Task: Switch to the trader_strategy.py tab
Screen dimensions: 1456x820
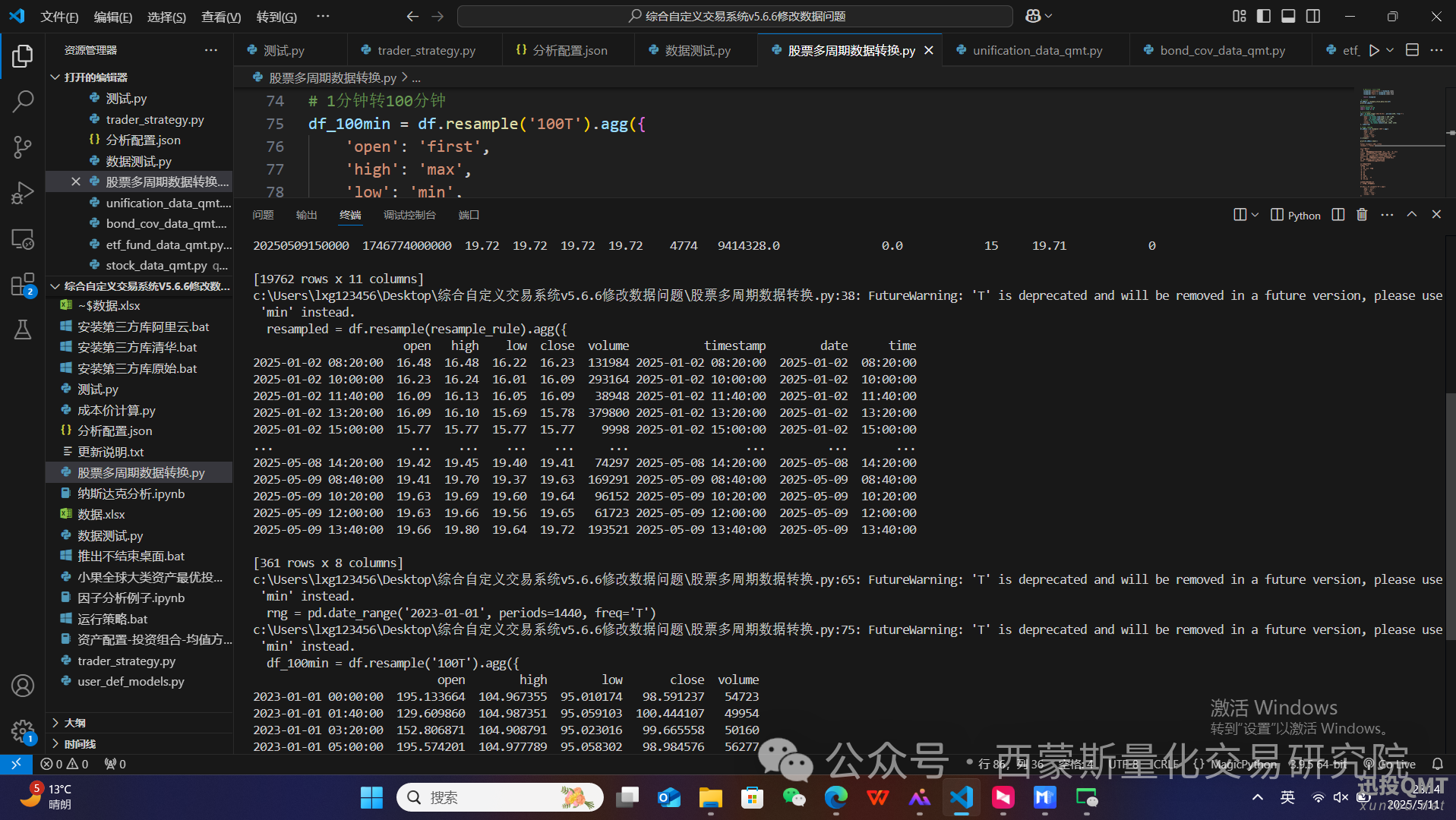Action: point(425,50)
